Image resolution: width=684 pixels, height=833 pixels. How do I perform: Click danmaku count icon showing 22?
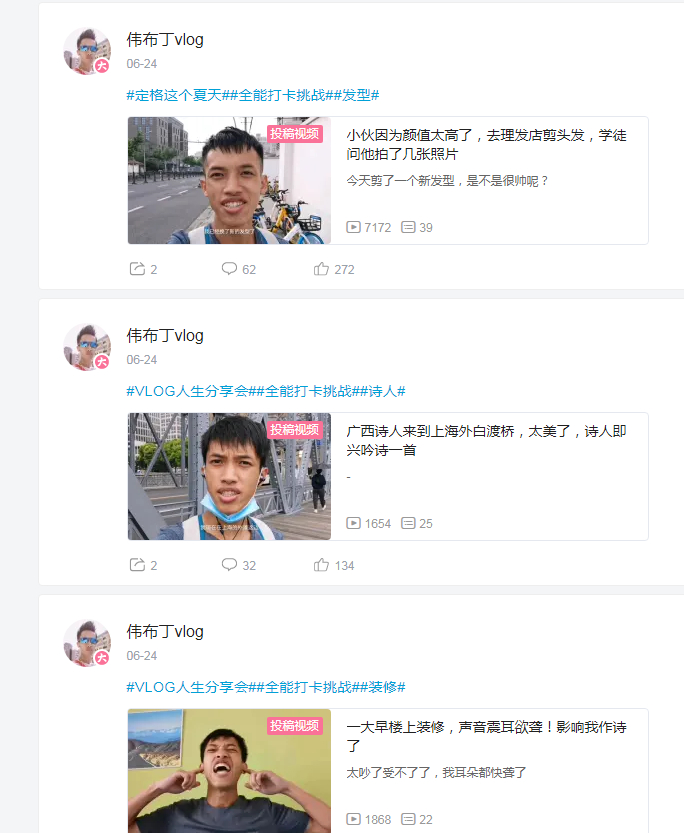tap(408, 819)
